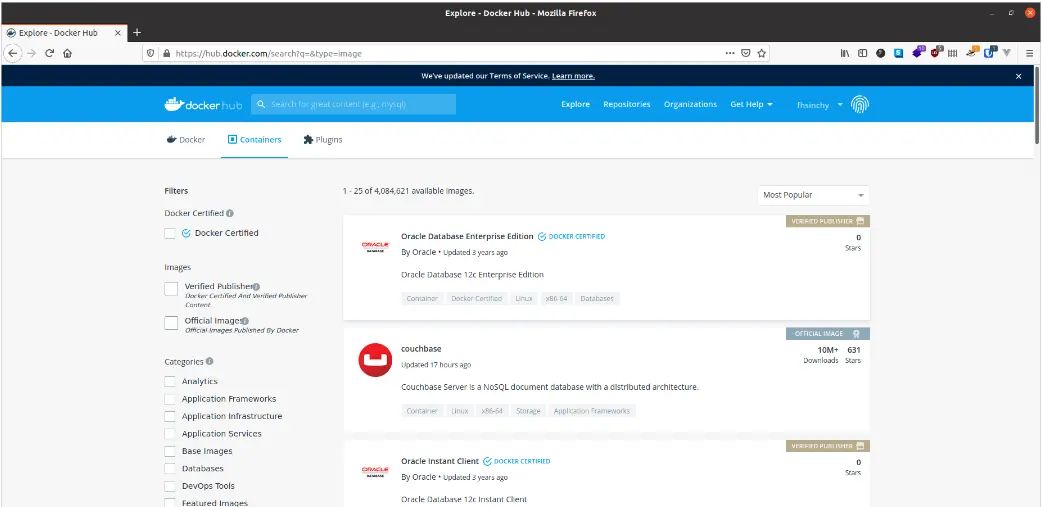The height and width of the screenshot is (507, 1042).
Task: Click "1 - 25 of 4,084,621 available images." text
Action: coord(408,191)
